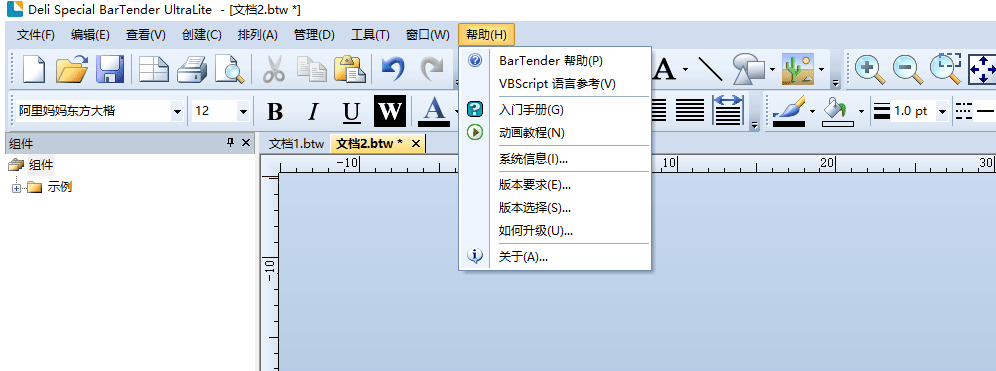996x371 pixels.
Task: Create a new blank document
Action: click(33, 69)
